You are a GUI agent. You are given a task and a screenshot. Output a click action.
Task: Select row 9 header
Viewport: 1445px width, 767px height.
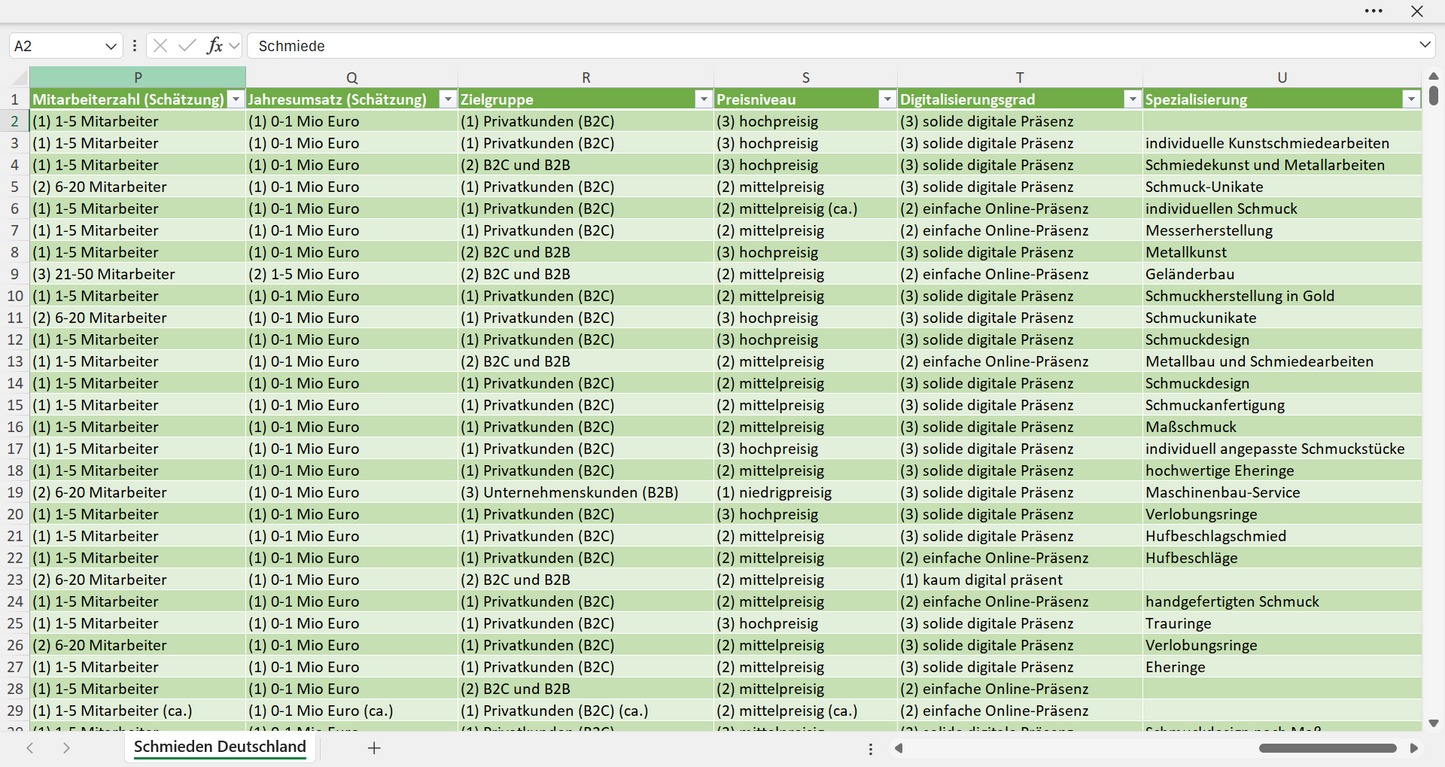click(x=15, y=274)
